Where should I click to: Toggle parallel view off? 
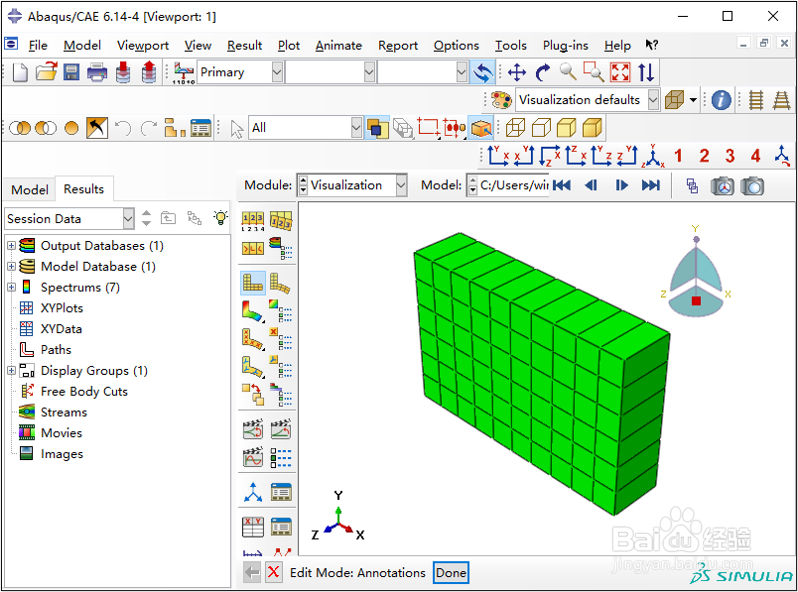click(756, 100)
